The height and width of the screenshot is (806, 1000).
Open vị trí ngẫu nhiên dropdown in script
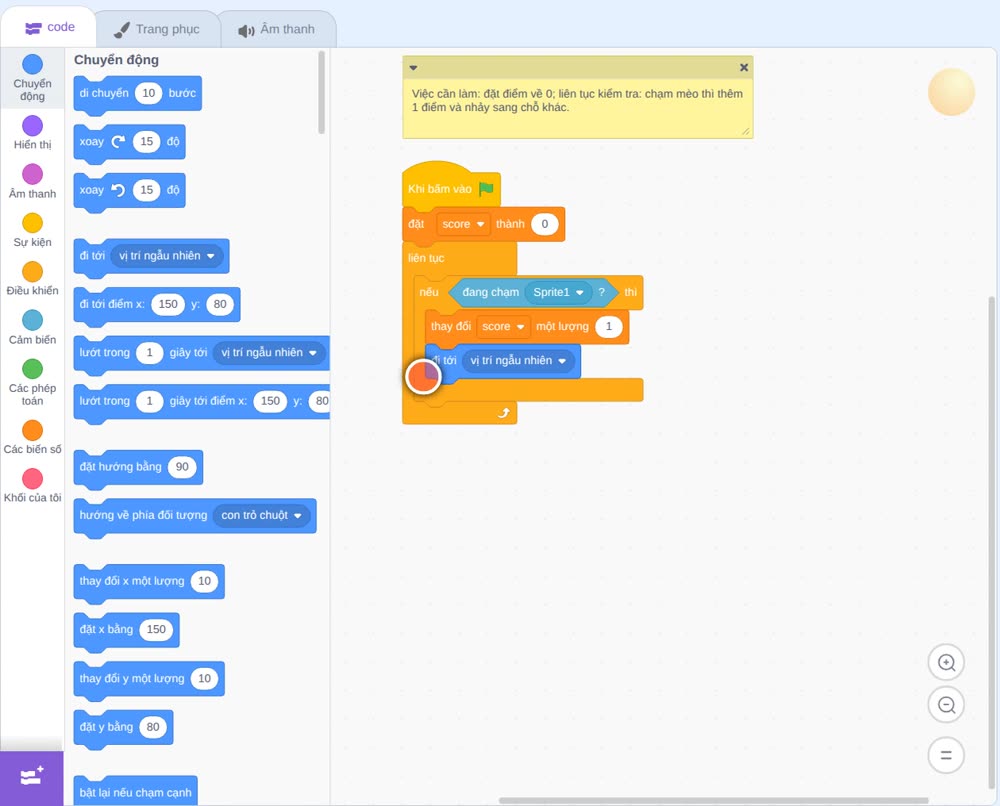coord(518,361)
